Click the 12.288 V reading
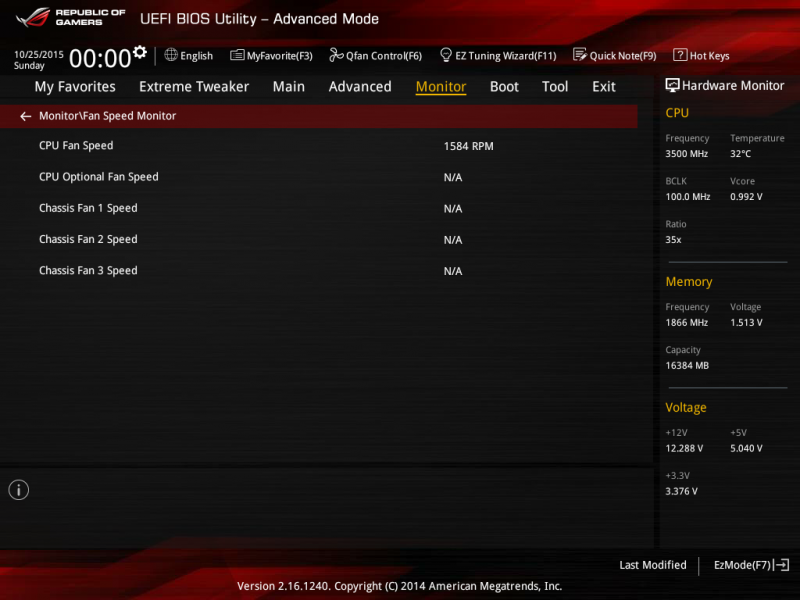 click(x=684, y=448)
